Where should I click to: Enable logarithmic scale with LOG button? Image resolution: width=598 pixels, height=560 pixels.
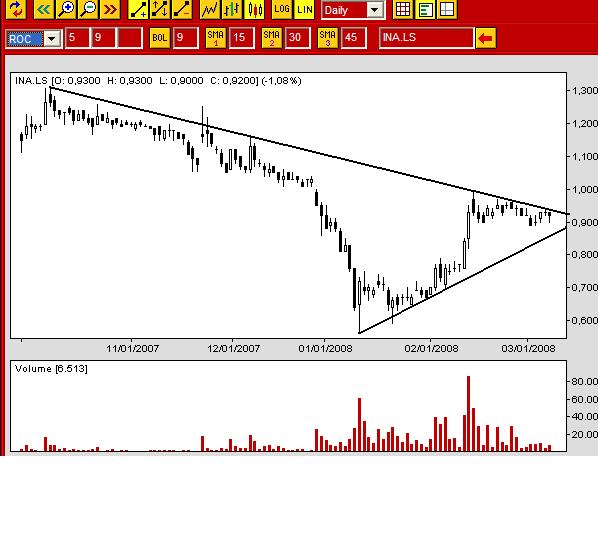pyautogui.click(x=281, y=9)
